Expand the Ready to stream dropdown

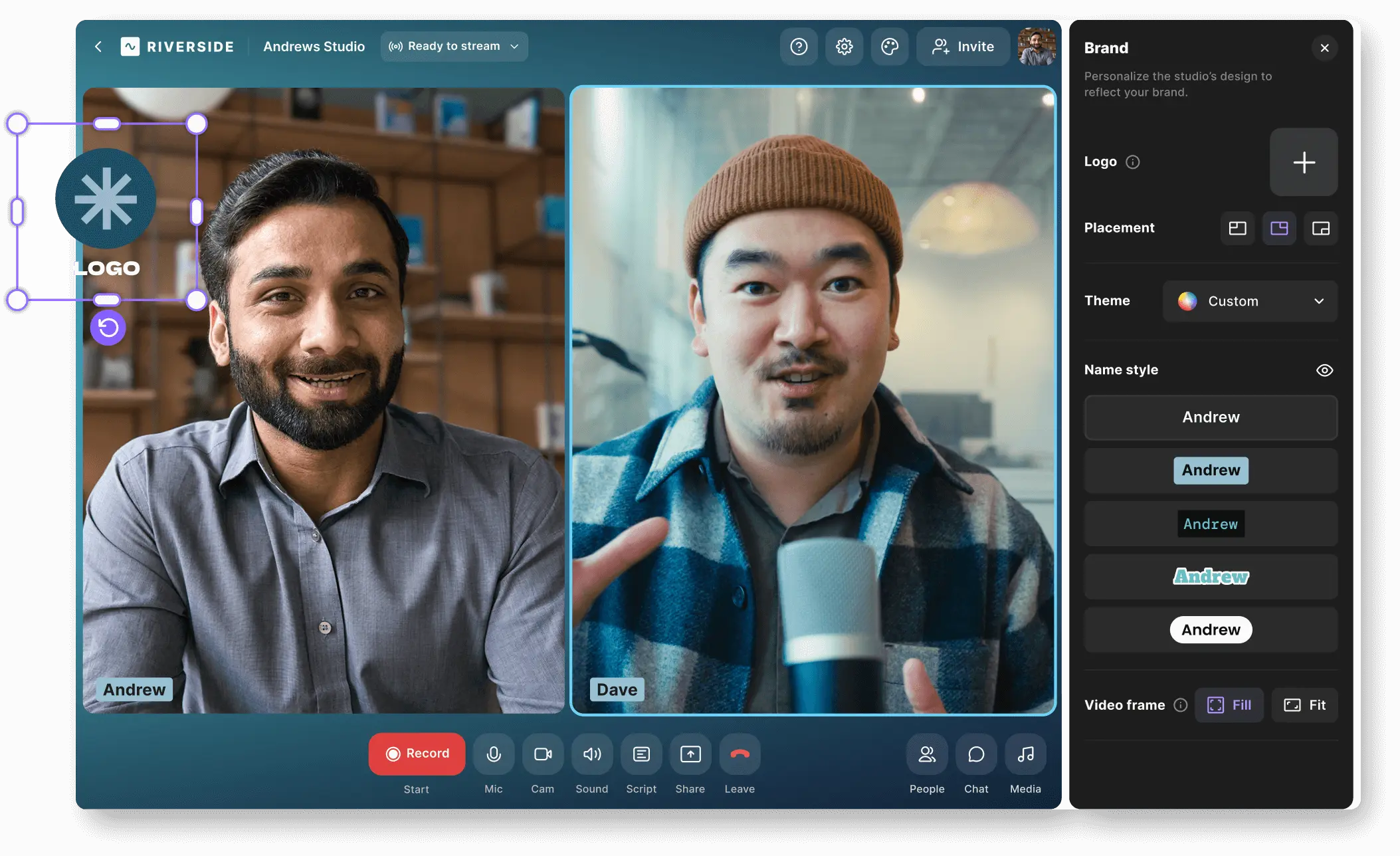click(454, 47)
